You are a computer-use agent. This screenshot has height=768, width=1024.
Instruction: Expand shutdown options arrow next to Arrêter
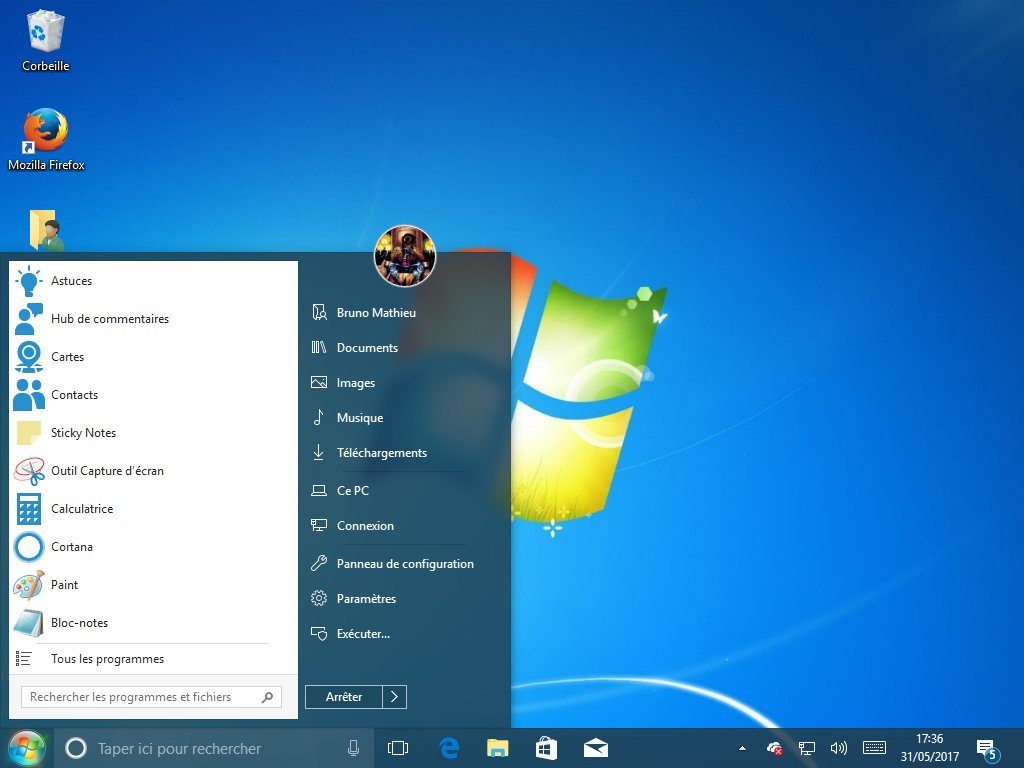tap(394, 697)
